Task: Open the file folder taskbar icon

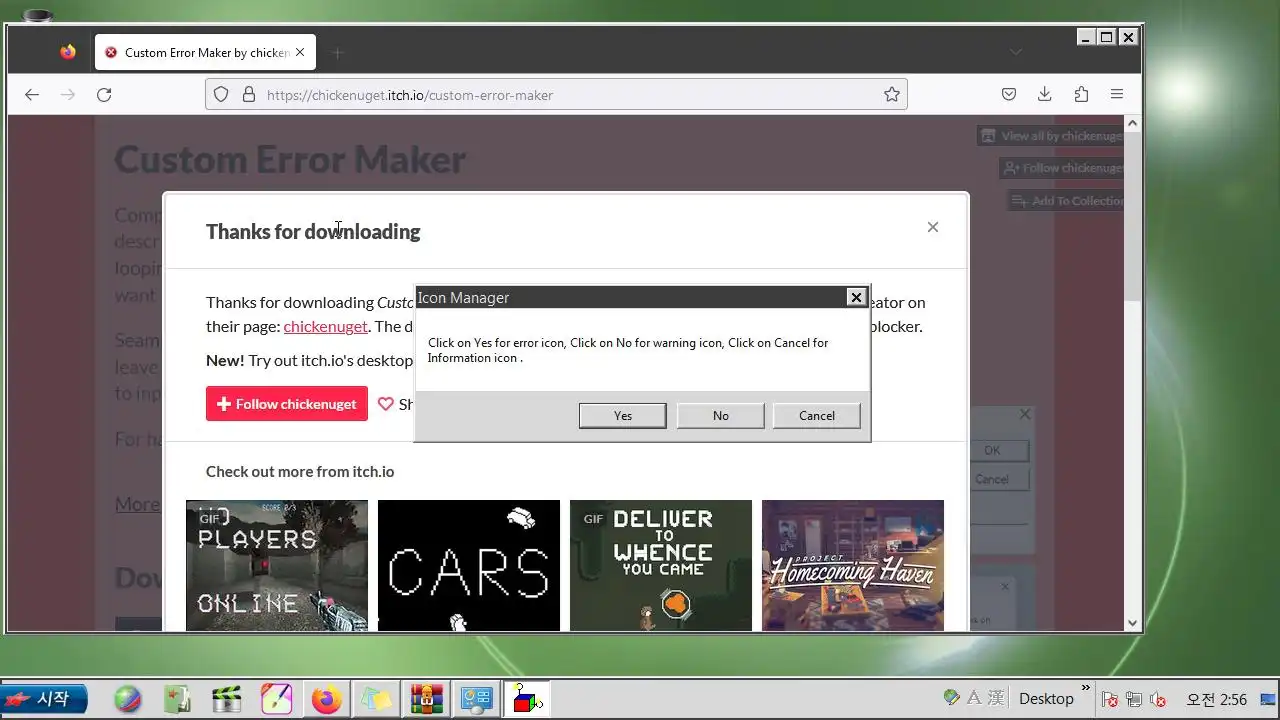Action: coord(376,699)
